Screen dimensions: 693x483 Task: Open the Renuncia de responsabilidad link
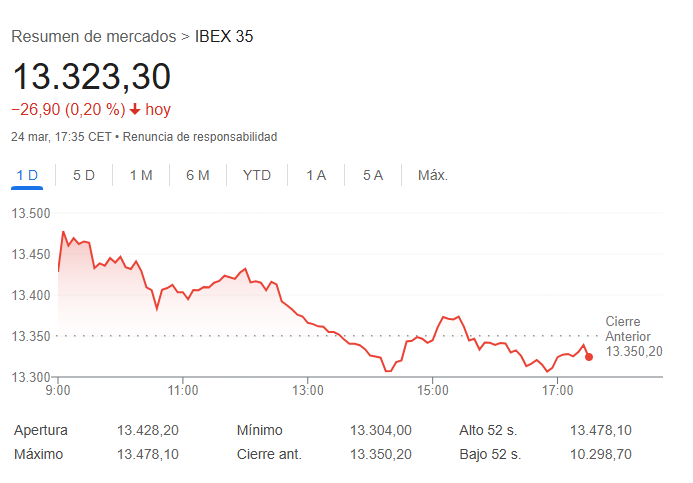[200, 136]
